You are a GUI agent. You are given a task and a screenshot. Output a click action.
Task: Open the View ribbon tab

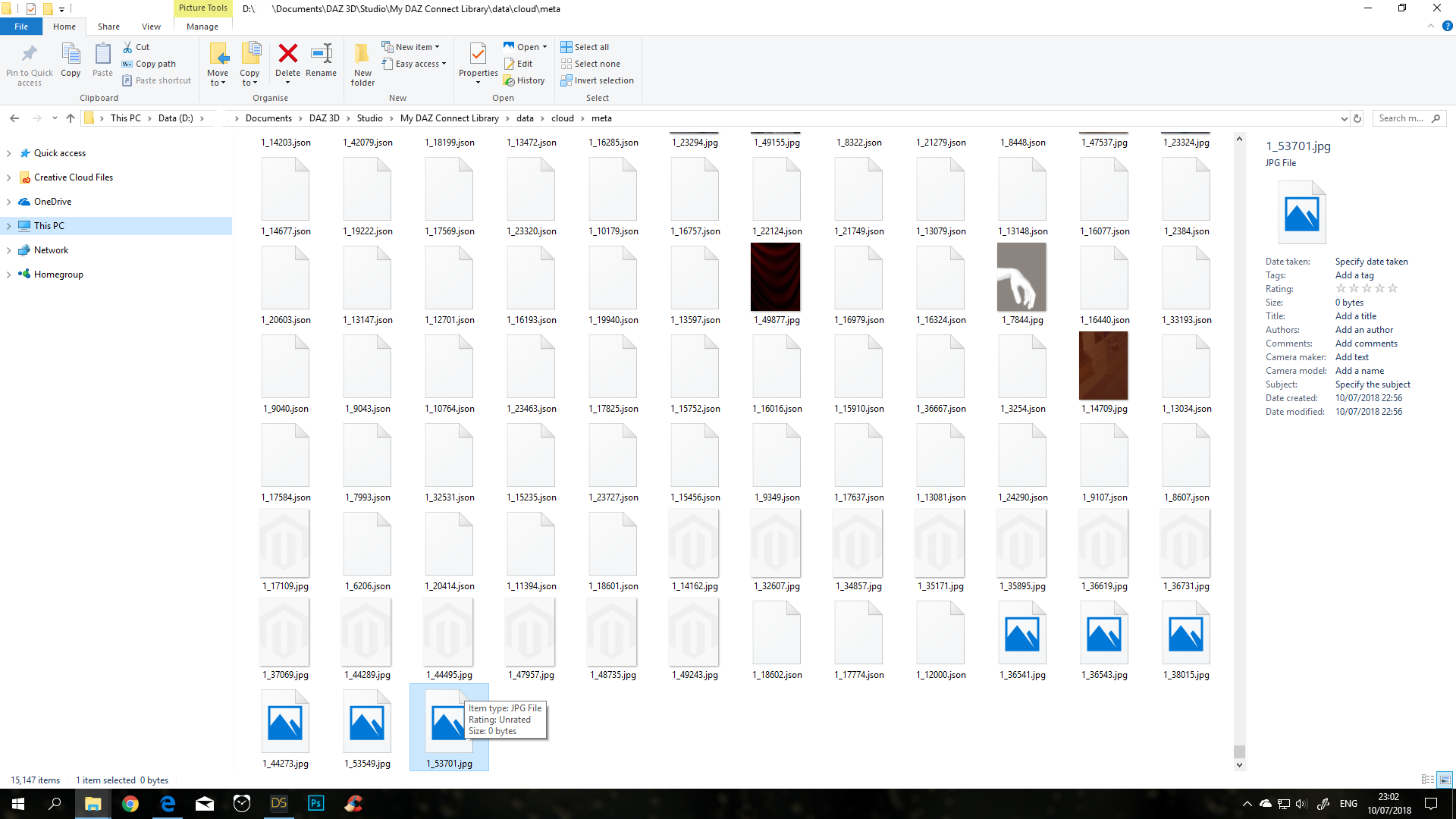pyautogui.click(x=151, y=27)
